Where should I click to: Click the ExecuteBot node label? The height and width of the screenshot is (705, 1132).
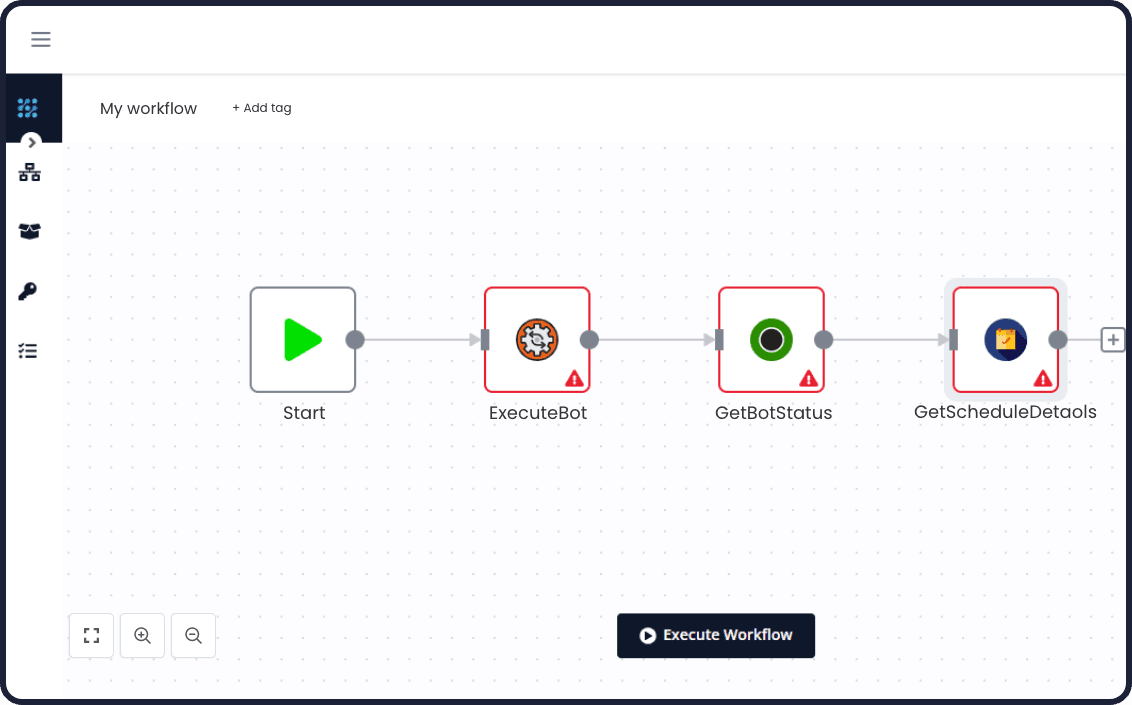[x=538, y=413]
